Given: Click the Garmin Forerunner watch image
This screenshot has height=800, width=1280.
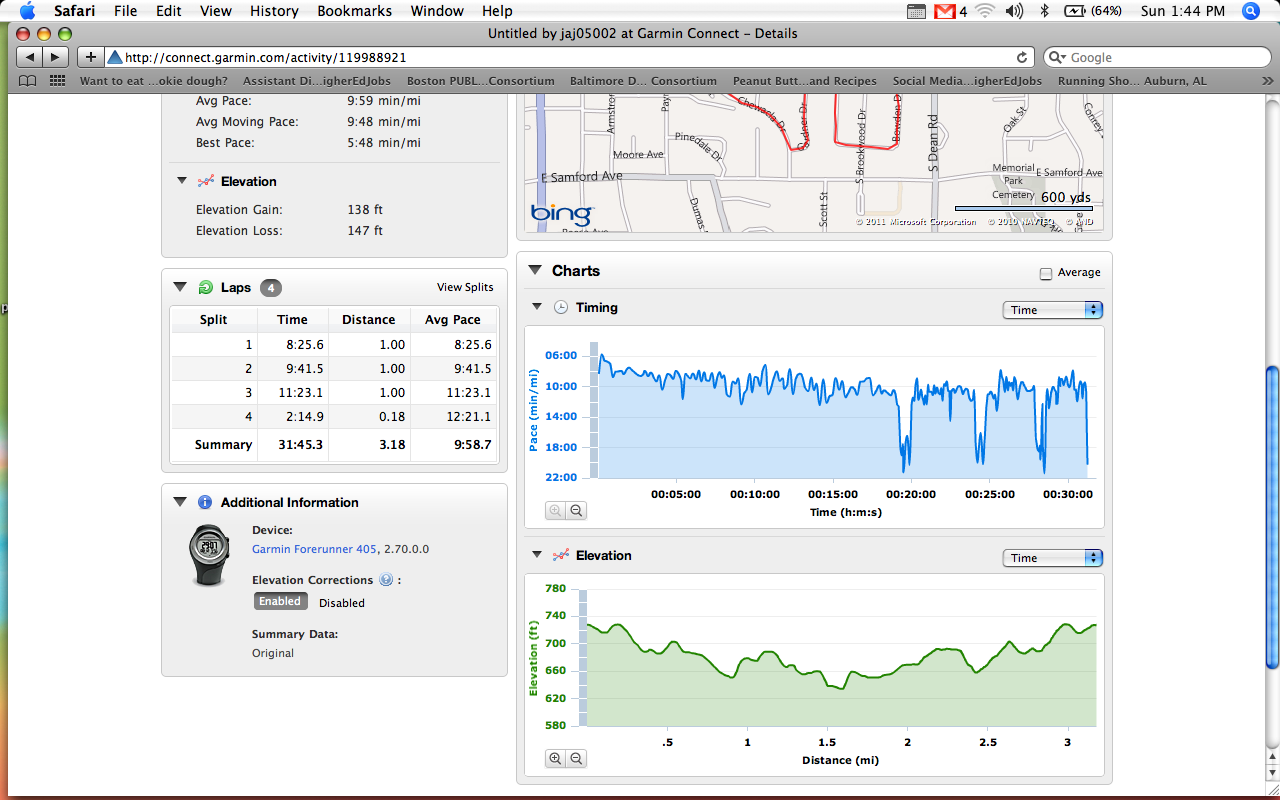Looking at the screenshot, I should pos(210,553).
